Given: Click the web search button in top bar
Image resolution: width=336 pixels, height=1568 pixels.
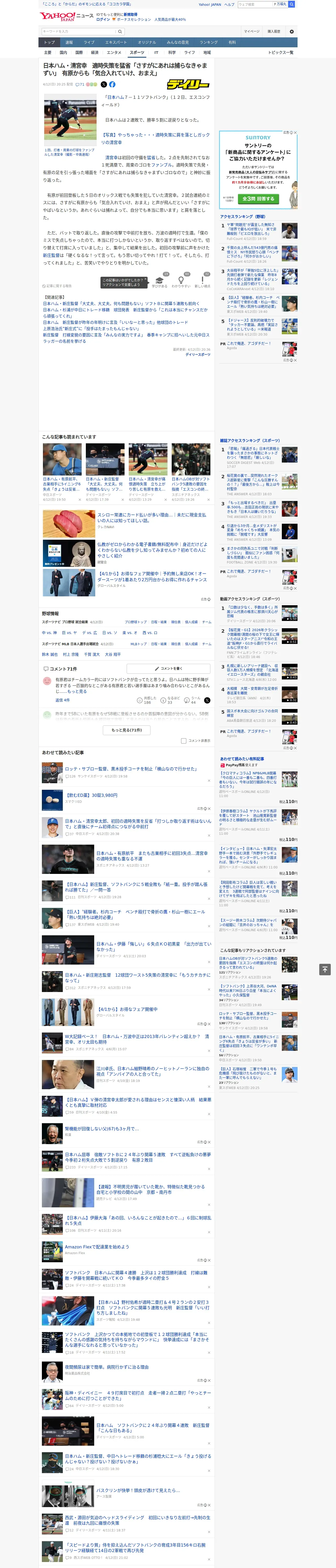Looking at the screenshot, I should click(x=292, y=4).
